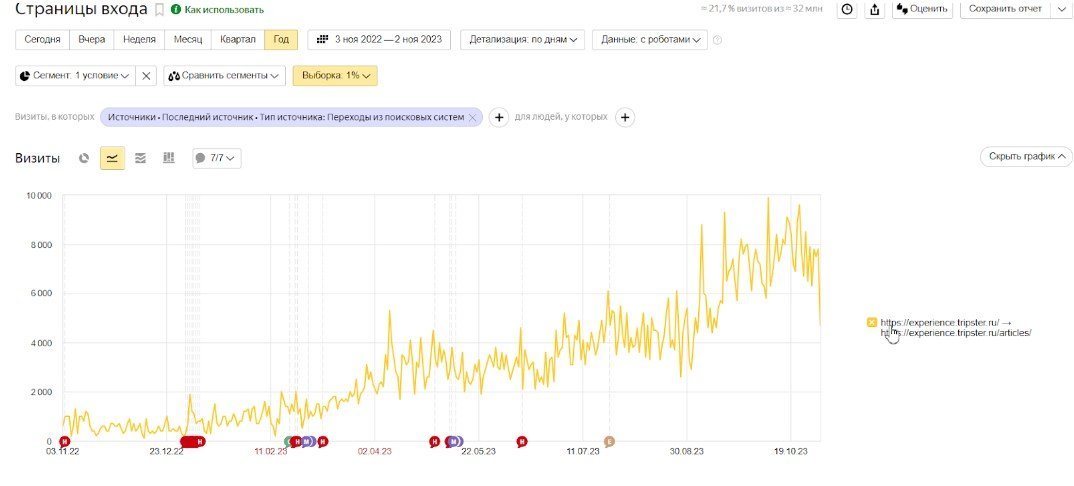The width and height of the screenshot is (1074, 486).
Task: Open the date range 3 ноя 2022 picker
Action: point(378,40)
